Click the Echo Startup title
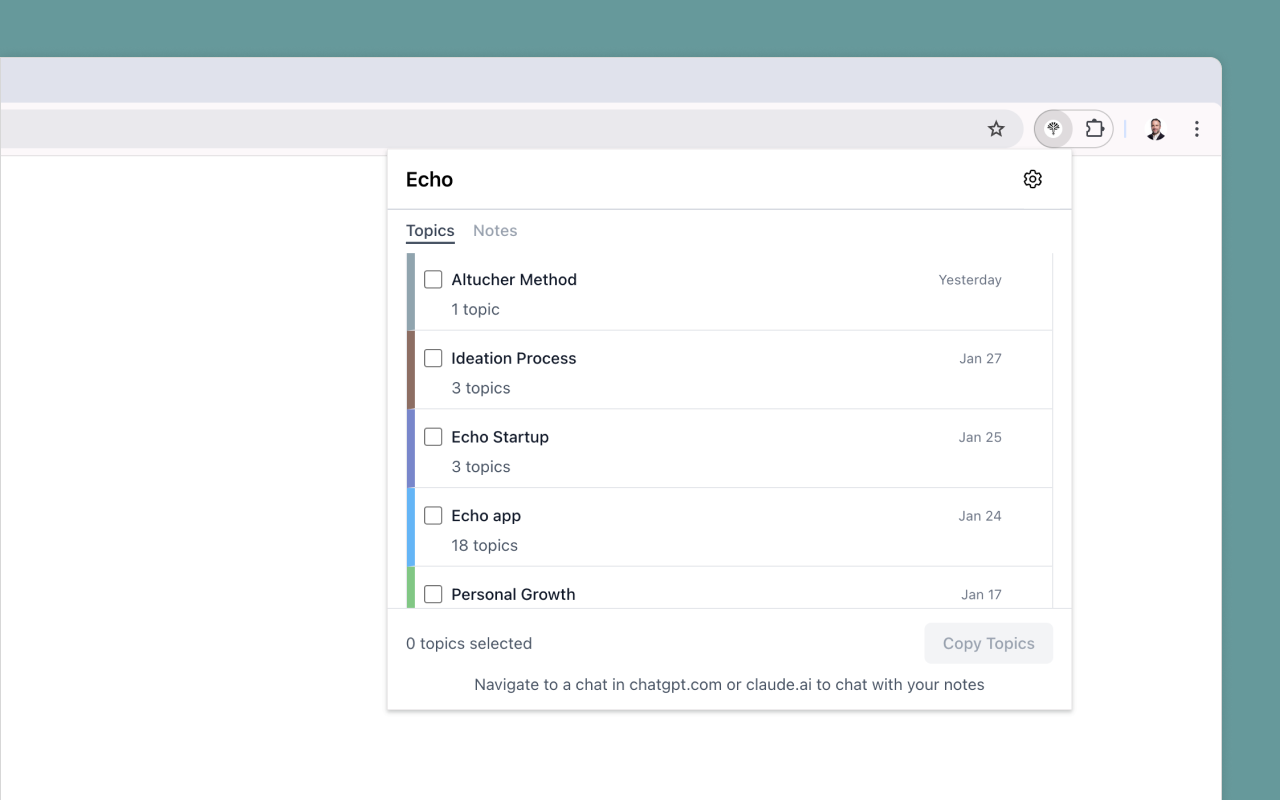This screenshot has width=1280, height=800. click(x=500, y=437)
